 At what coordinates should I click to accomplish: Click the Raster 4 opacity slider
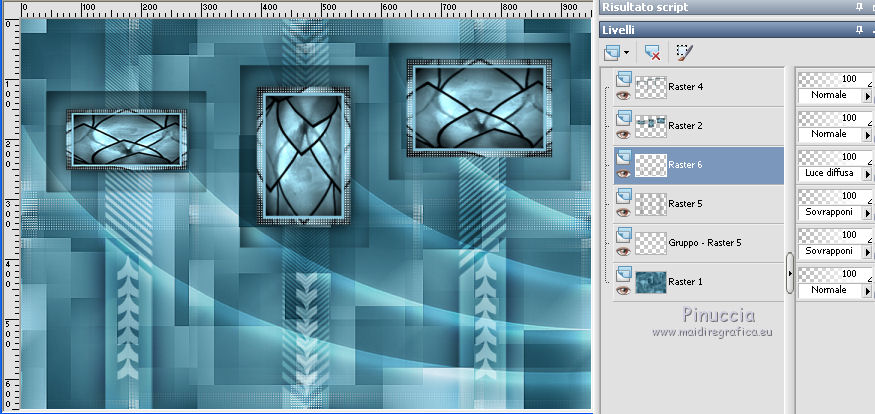point(835,80)
